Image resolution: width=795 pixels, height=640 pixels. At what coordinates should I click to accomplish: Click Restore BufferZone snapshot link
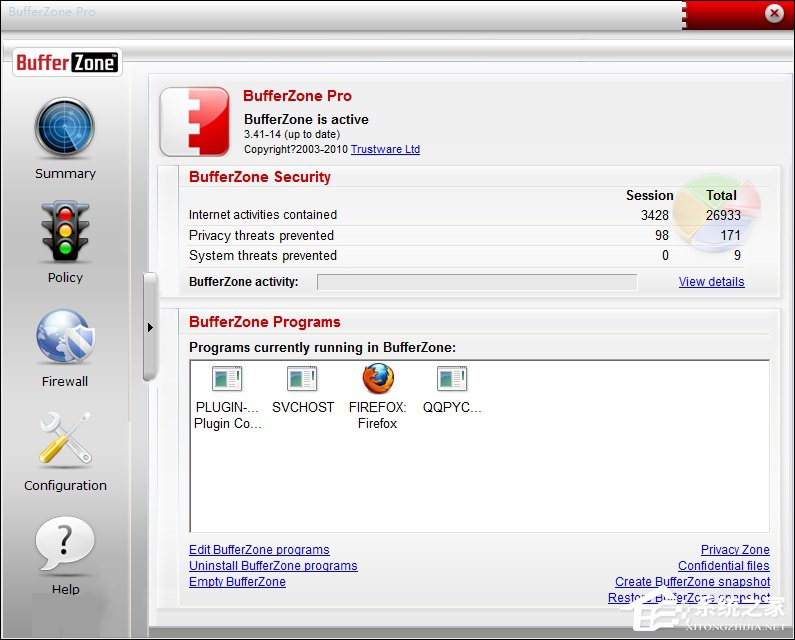tap(689, 598)
